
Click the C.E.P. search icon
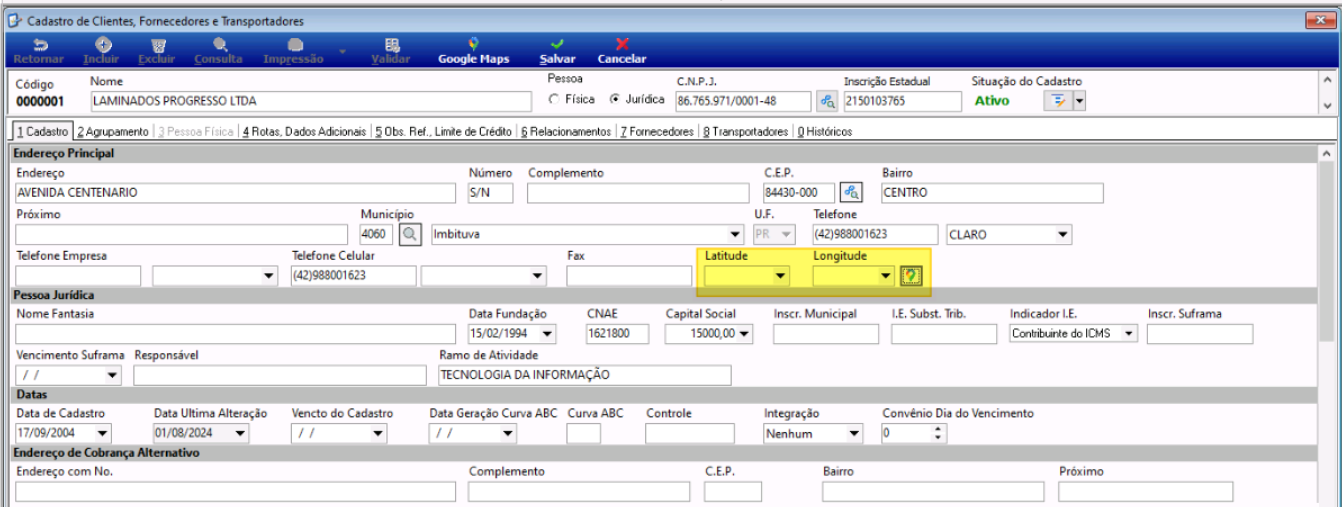[852, 193]
